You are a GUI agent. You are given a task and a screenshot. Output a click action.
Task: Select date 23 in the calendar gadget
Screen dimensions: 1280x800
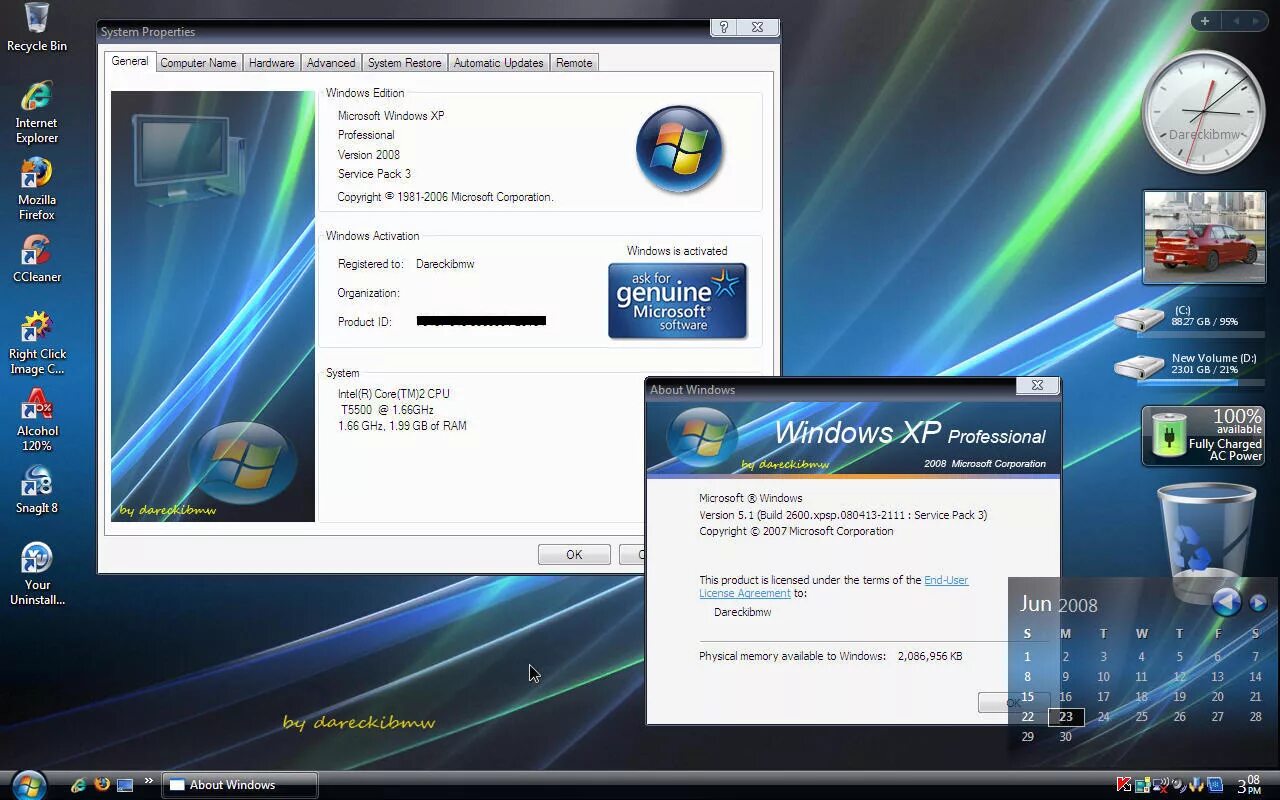(x=1065, y=716)
